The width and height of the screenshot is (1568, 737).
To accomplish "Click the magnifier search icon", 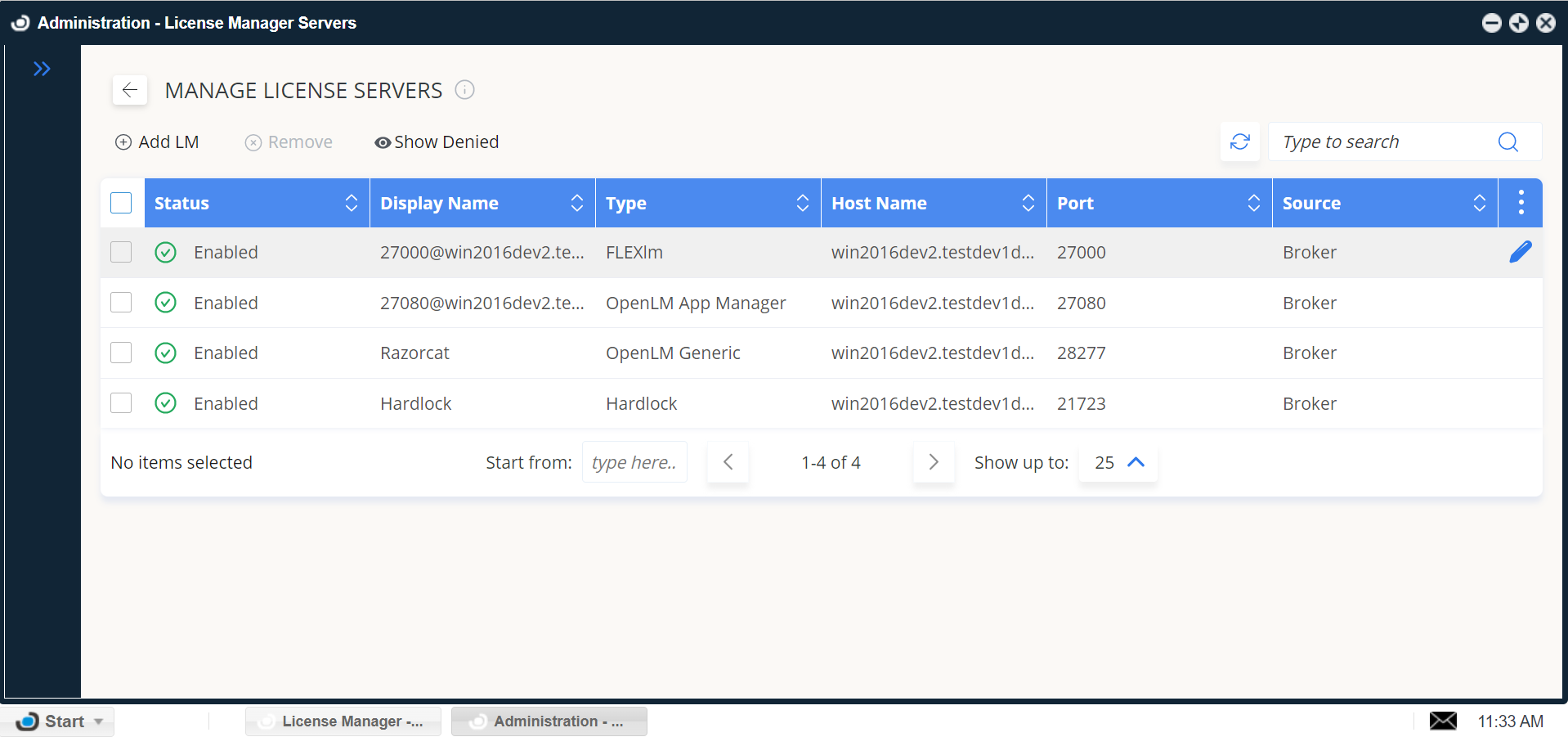I will pyautogui.click(x=1508, y=142).
